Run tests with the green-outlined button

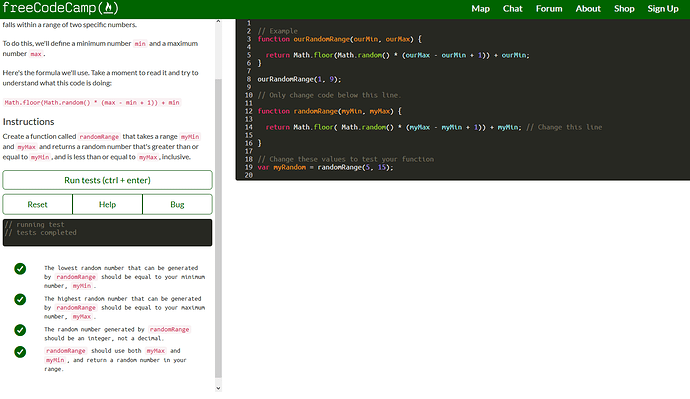tap(107, 180)
